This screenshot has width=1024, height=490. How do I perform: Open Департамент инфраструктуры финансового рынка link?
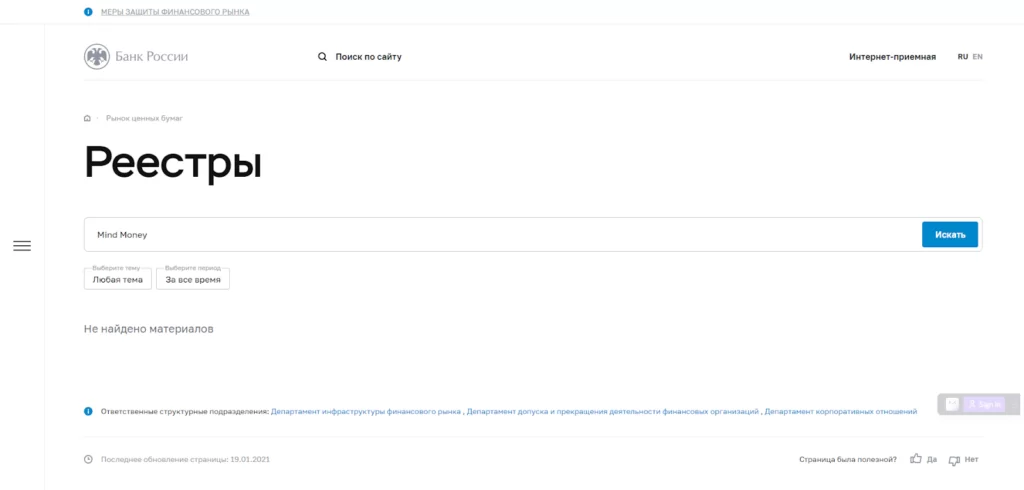(366, 412)
